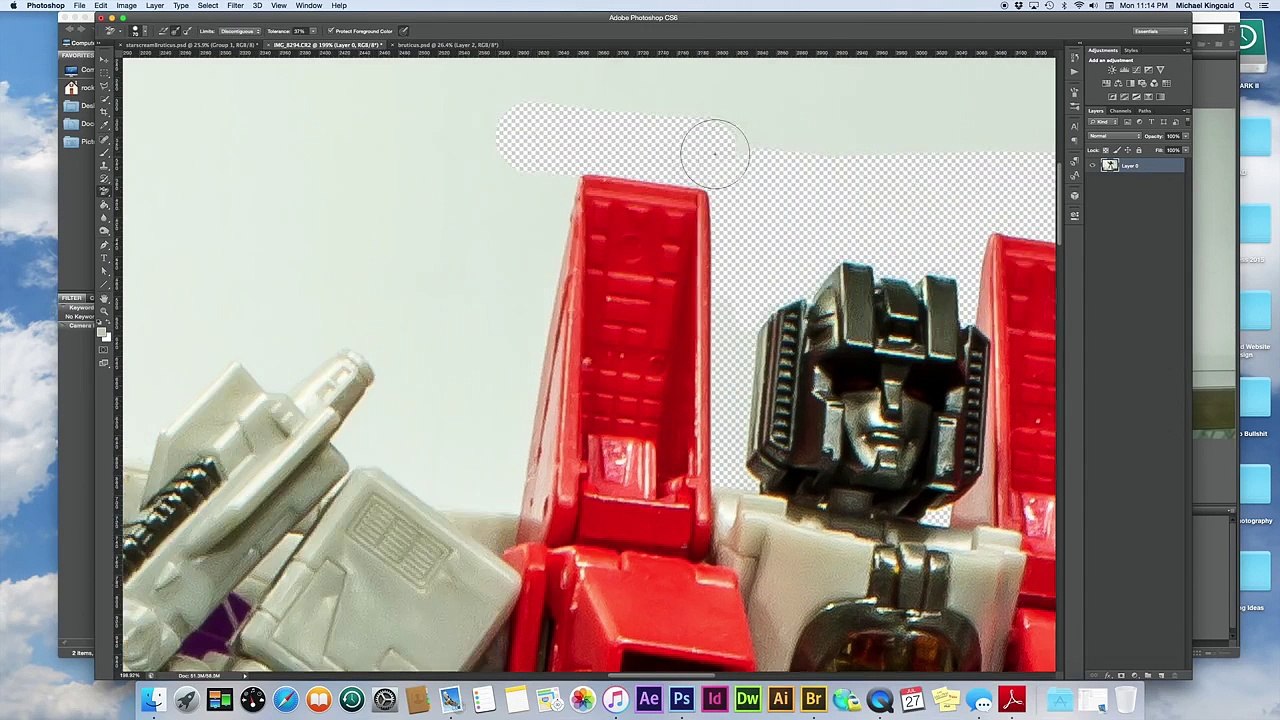Screen dimensions: 1280x720
Task: Open the Tolerance slider dropdown
Action: pyautogui.click(x=313, y=31)
